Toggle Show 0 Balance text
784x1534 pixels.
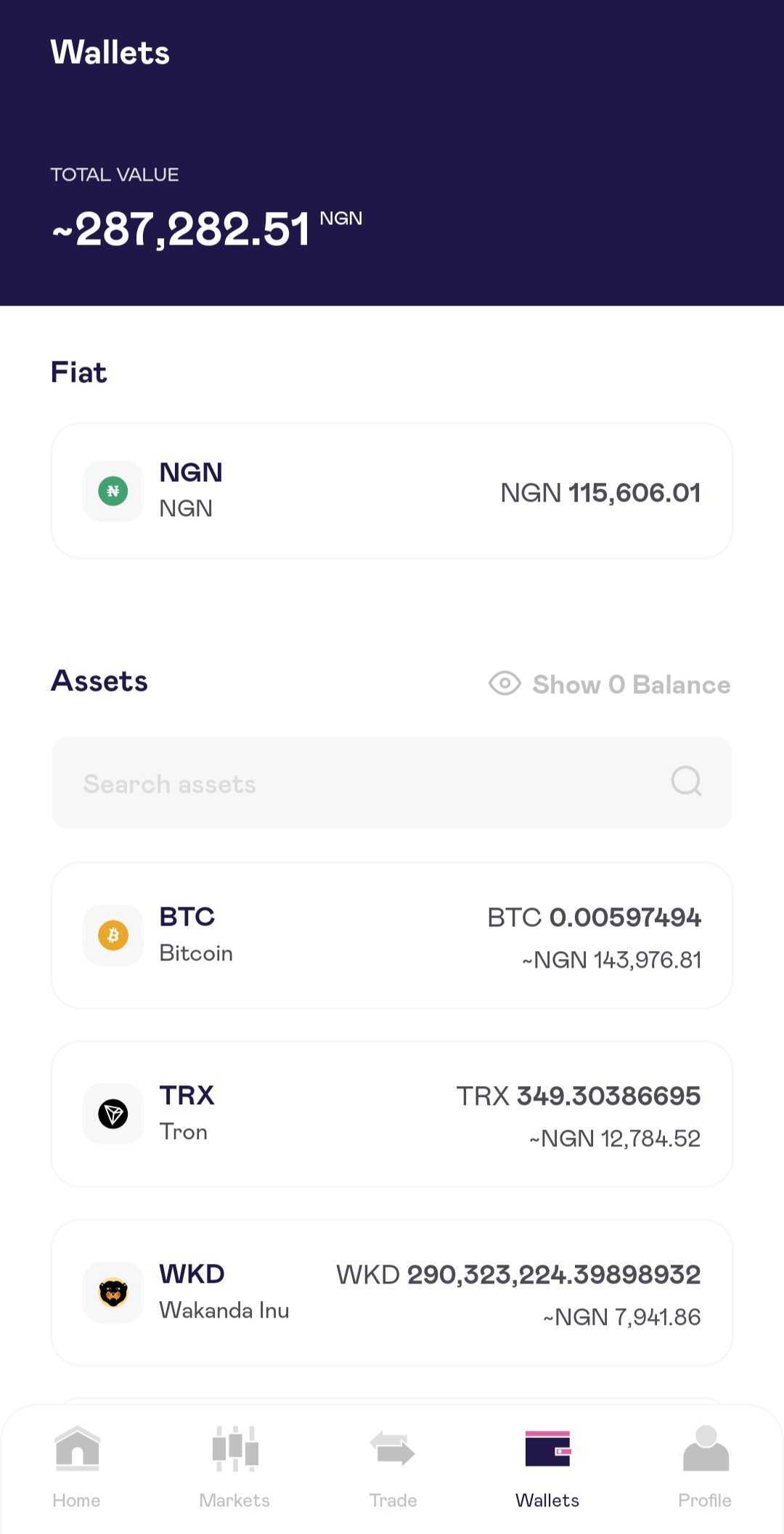(x=632, y=685)
